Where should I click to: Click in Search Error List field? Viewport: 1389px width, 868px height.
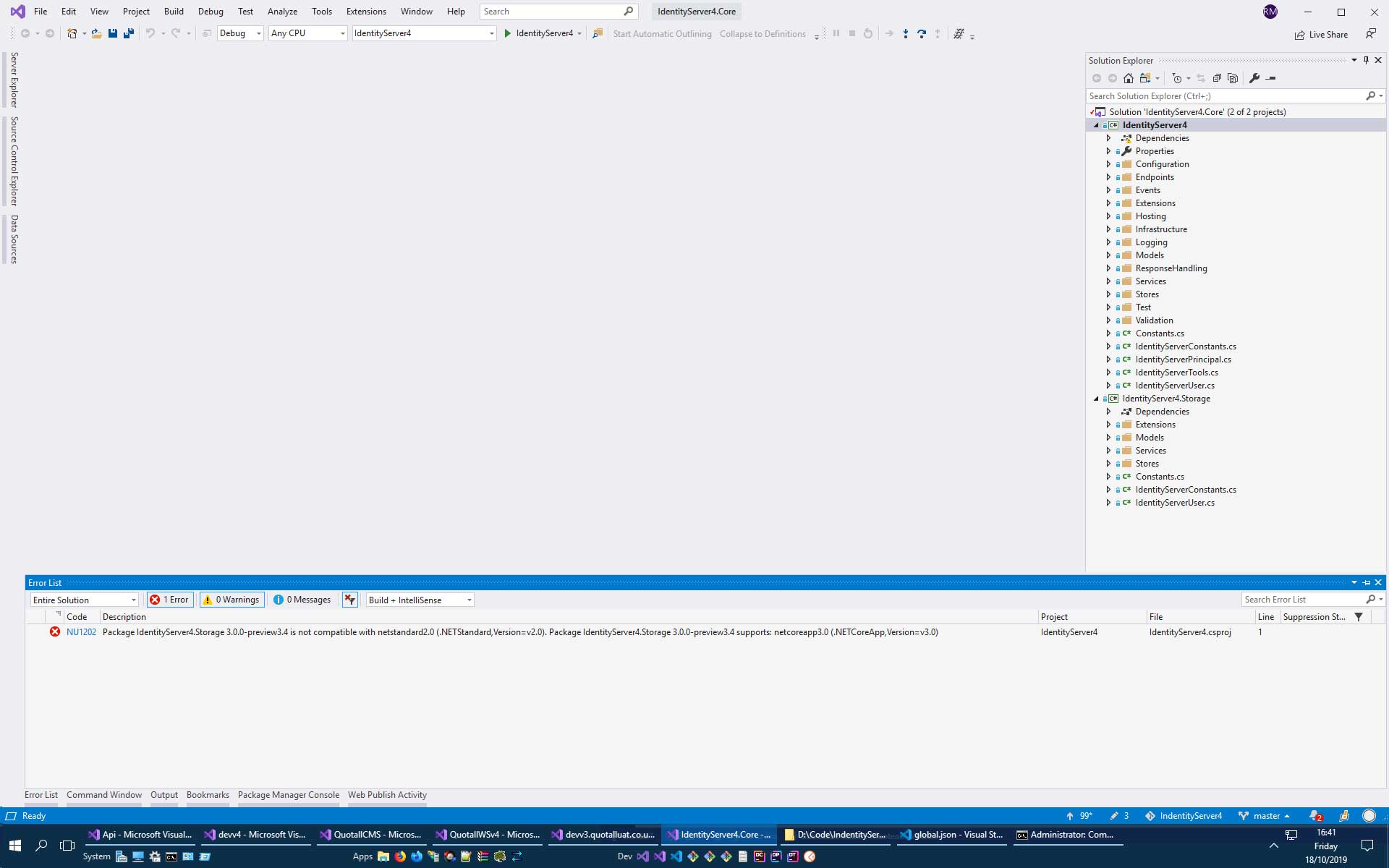pyautogui.click(x=1302, y=600)
